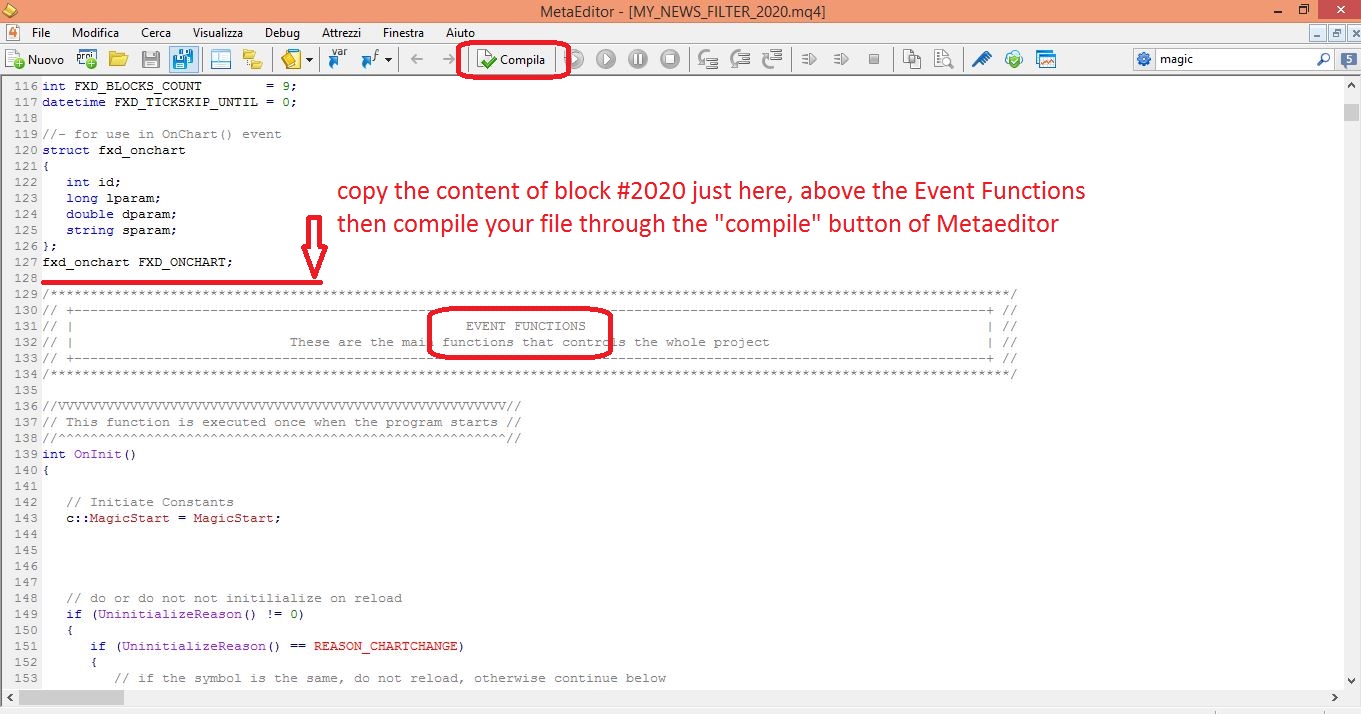
Task: Click the code line 'fxd_onchart FXD_ONCHART;'
Action: pos(137,262)
